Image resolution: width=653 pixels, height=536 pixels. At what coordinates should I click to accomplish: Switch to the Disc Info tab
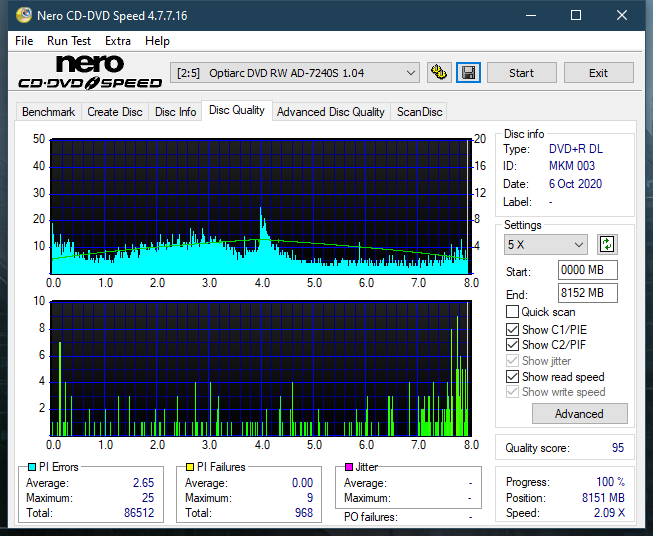[175, 112]
